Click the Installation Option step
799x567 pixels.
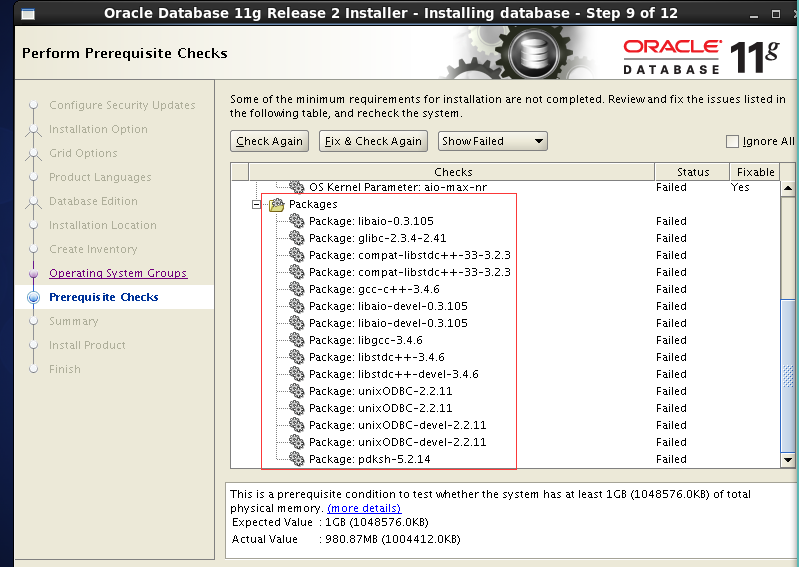[98, 129]
